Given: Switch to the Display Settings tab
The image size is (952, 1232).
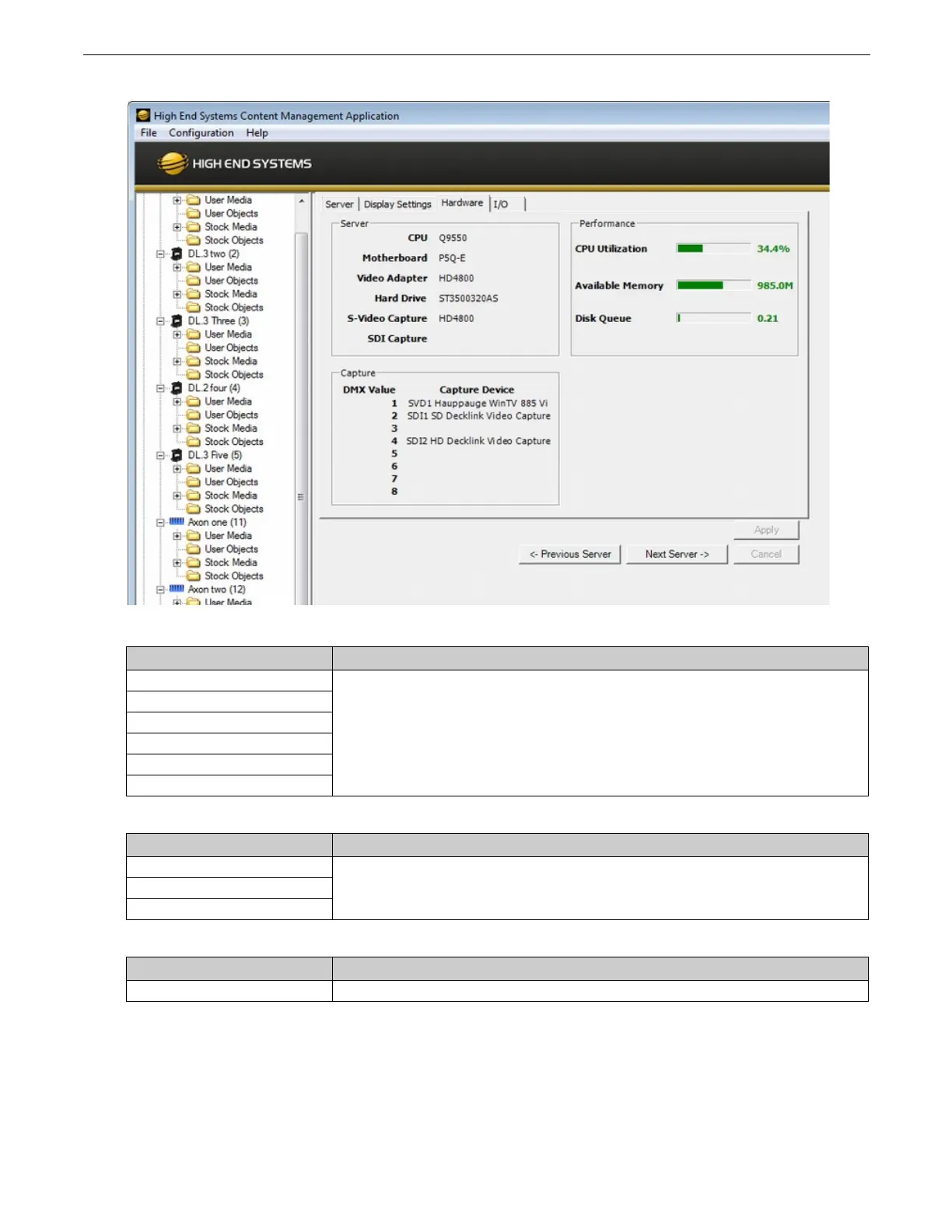Looking at the screenshot, I should (397, 204).
